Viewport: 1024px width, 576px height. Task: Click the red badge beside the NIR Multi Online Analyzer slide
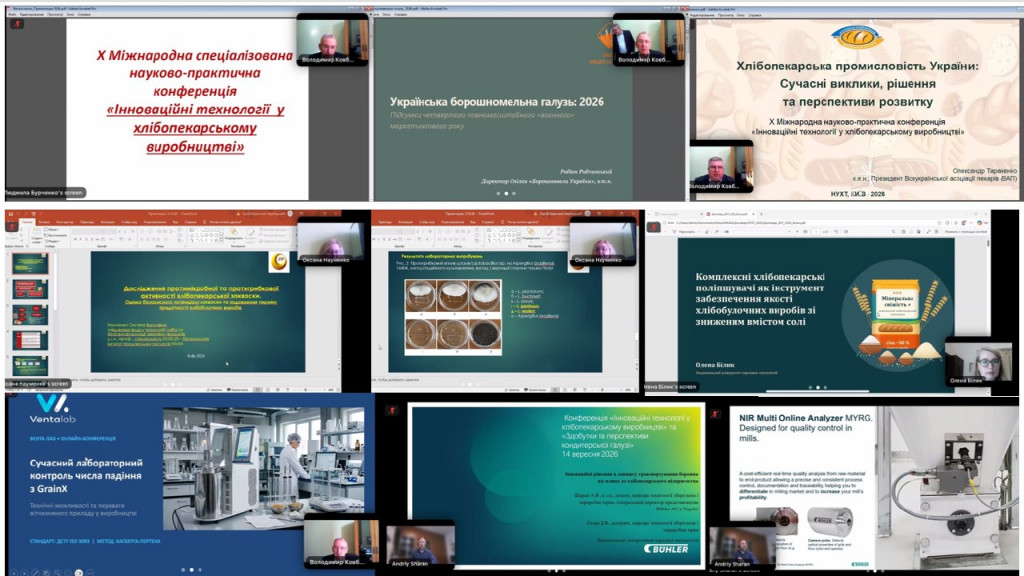(x=715, y=413)
